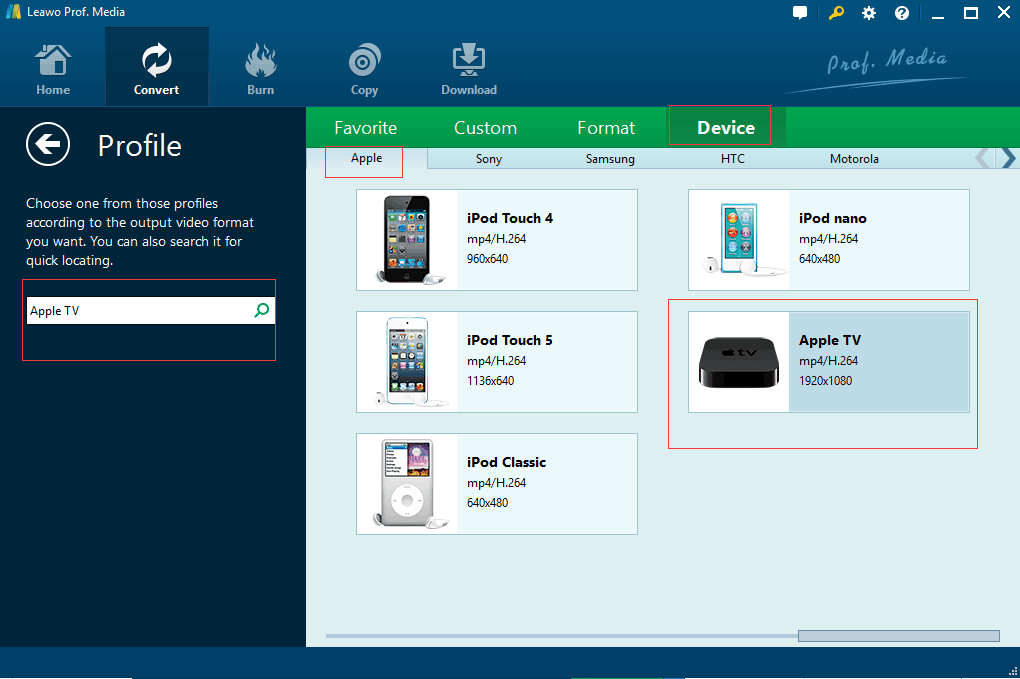Switch to the Format tab
This screenshot has width=1020, height=679.
click(x=605, y=128)
